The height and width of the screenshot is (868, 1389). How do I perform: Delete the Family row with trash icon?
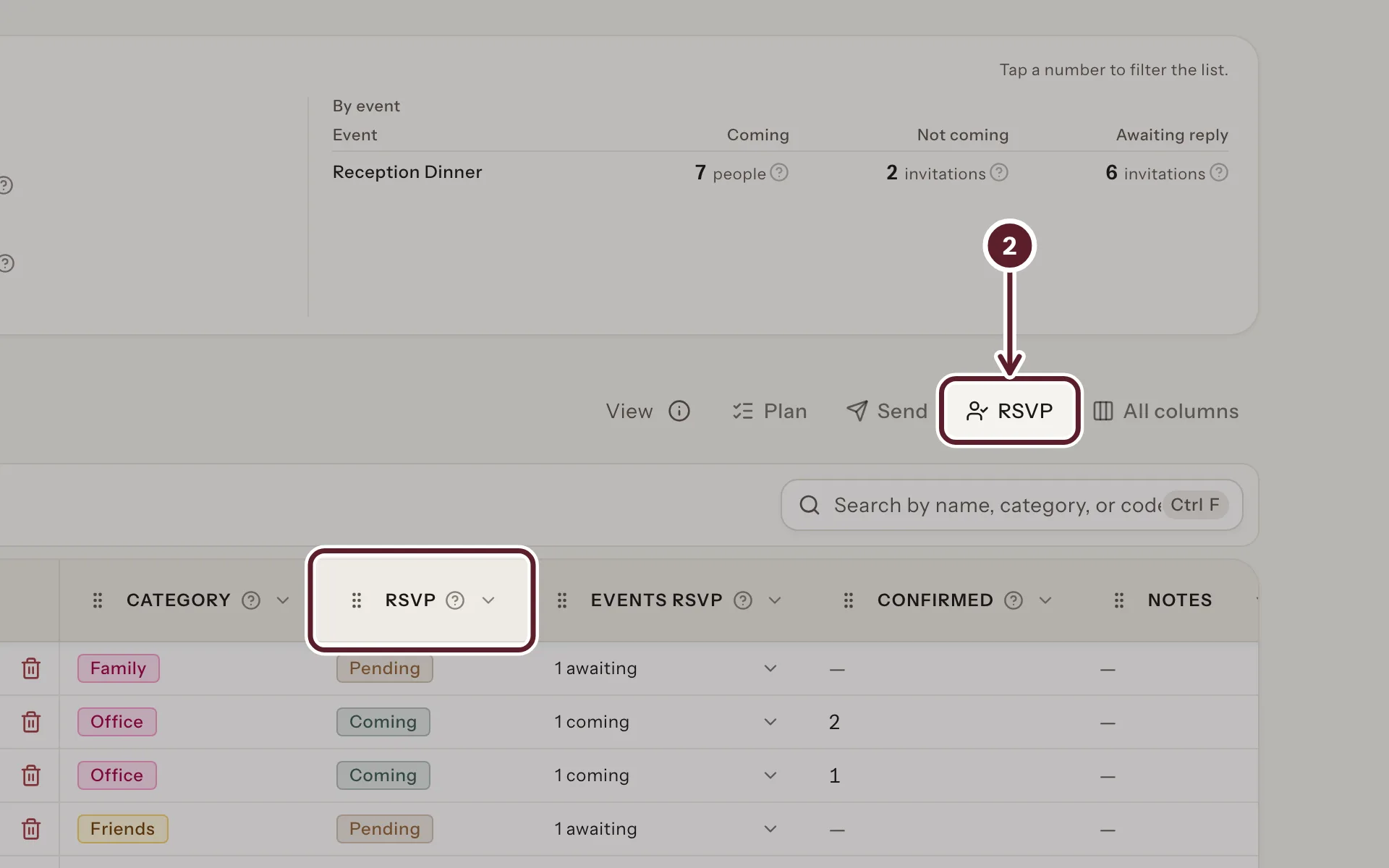click(30, 668)
